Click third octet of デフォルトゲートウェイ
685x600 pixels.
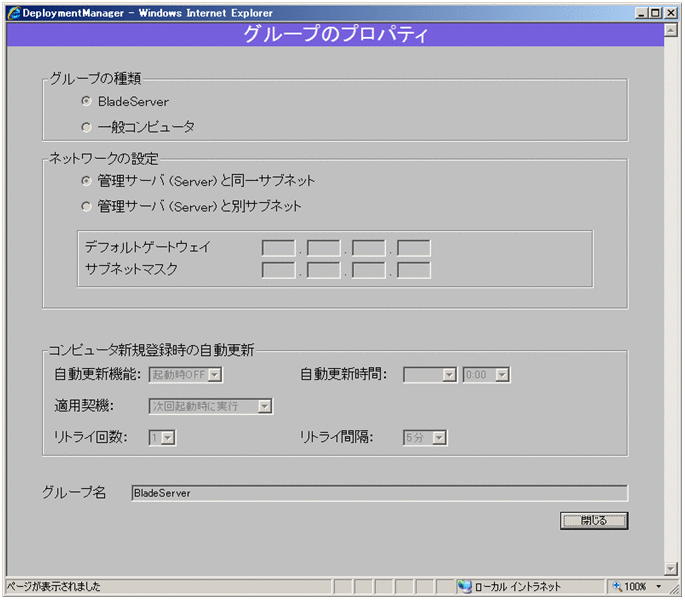pyautogui.click(x=369, y=248)
